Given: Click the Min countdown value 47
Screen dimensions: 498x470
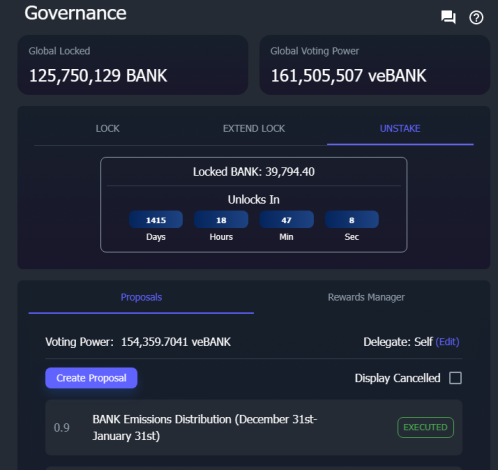Looking at the screenshot, I should [x=287, y=220].
